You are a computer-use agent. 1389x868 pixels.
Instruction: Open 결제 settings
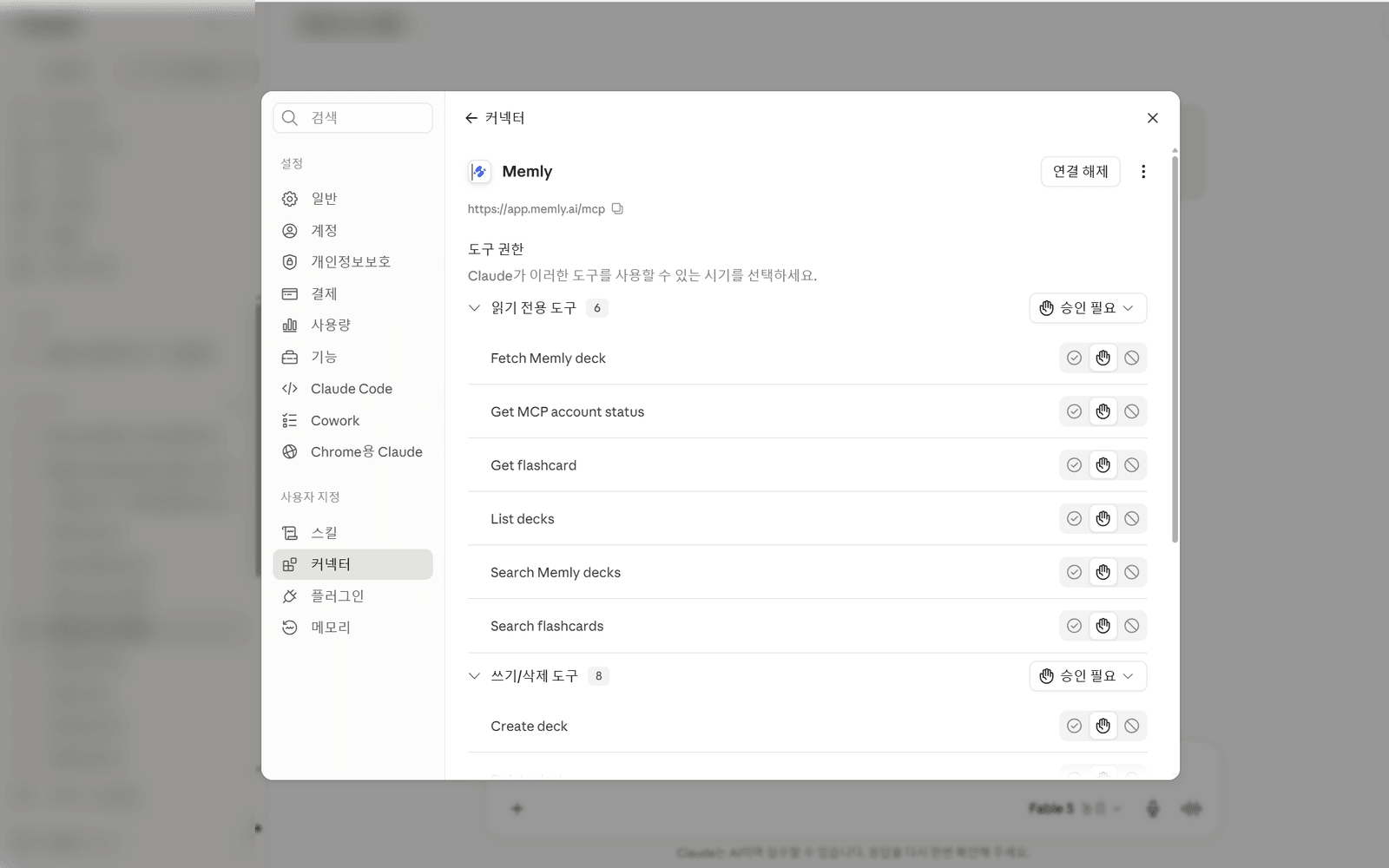pyautogui.click(x=352, y=294)
